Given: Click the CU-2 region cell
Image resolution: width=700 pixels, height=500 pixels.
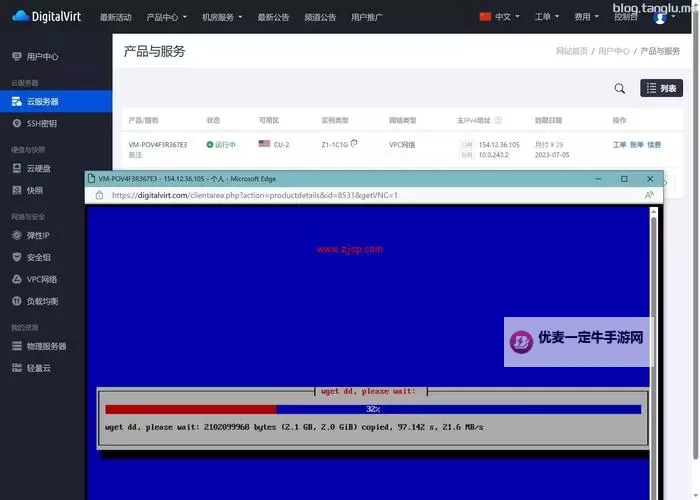Looking at the screenshot, I should point(274,144).
